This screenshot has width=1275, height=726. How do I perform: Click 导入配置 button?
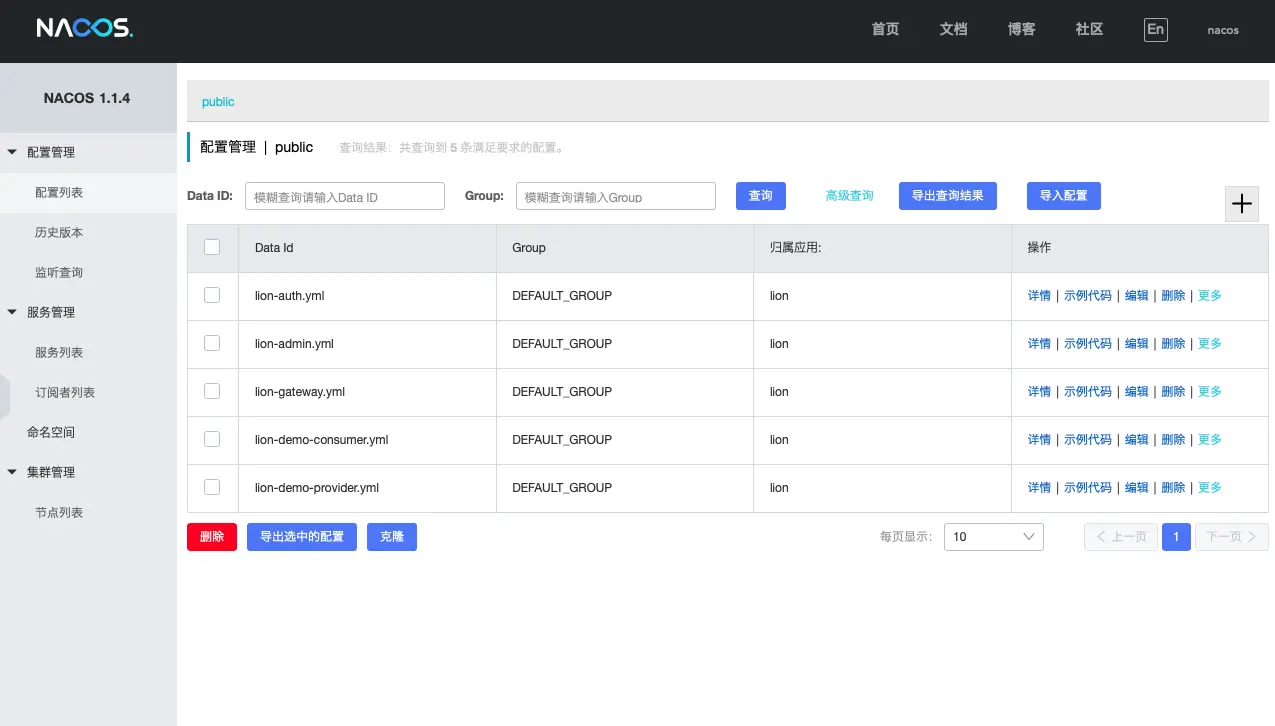[x=1064, y=196]
